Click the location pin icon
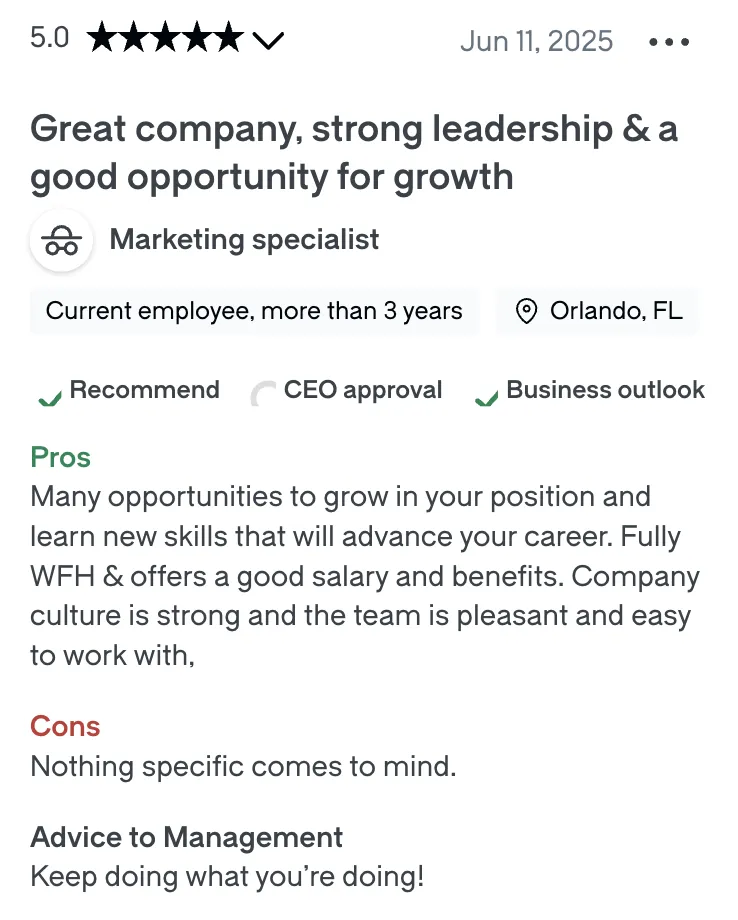The image size is (738, 920). [x=526, y=311]
